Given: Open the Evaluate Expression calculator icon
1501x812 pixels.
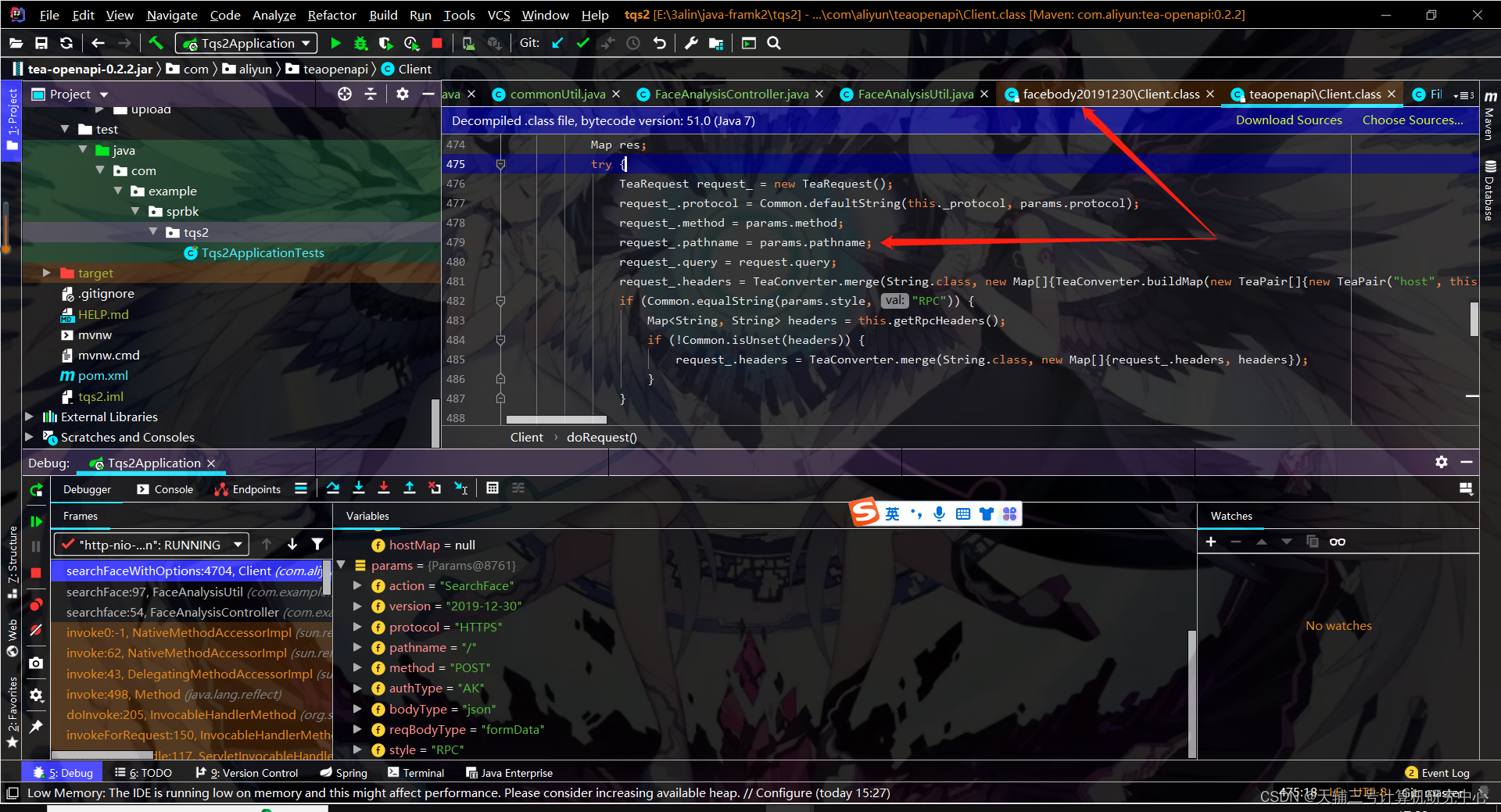Looking at the screenshot, I should [493, 488].
